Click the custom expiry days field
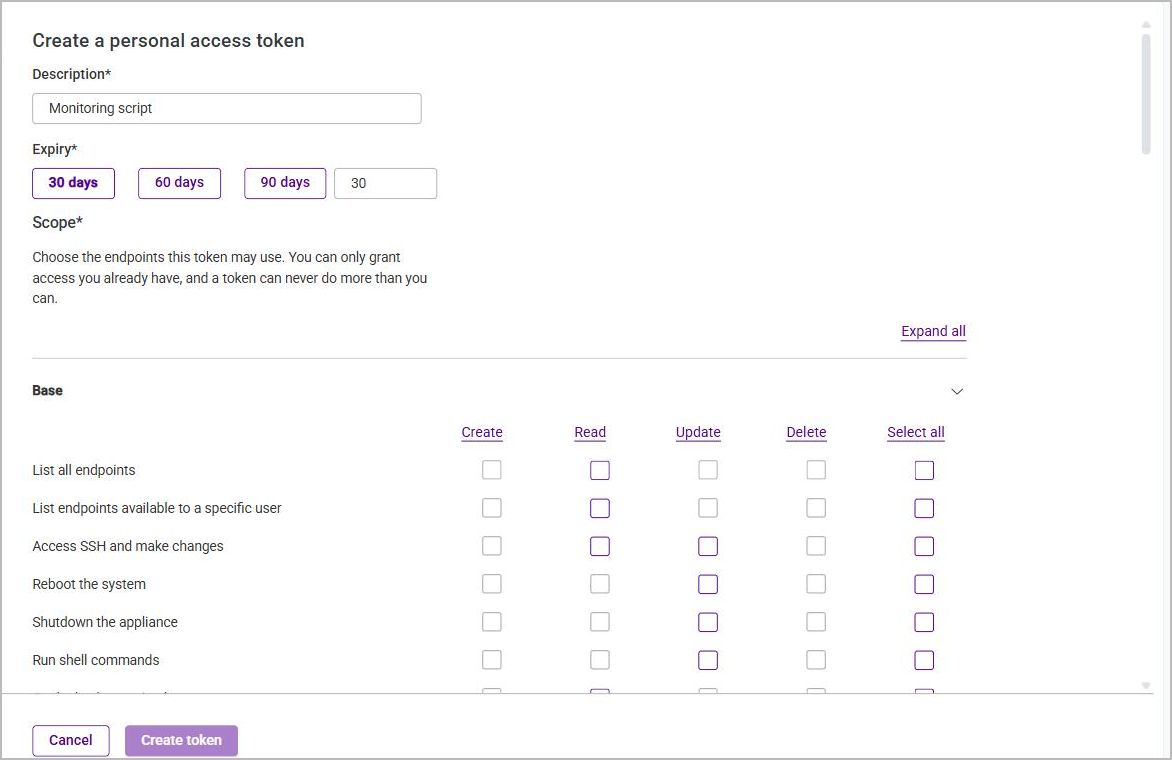Image resolution: width=1172 pixels, height=760 pixels. tap(386, 183)
